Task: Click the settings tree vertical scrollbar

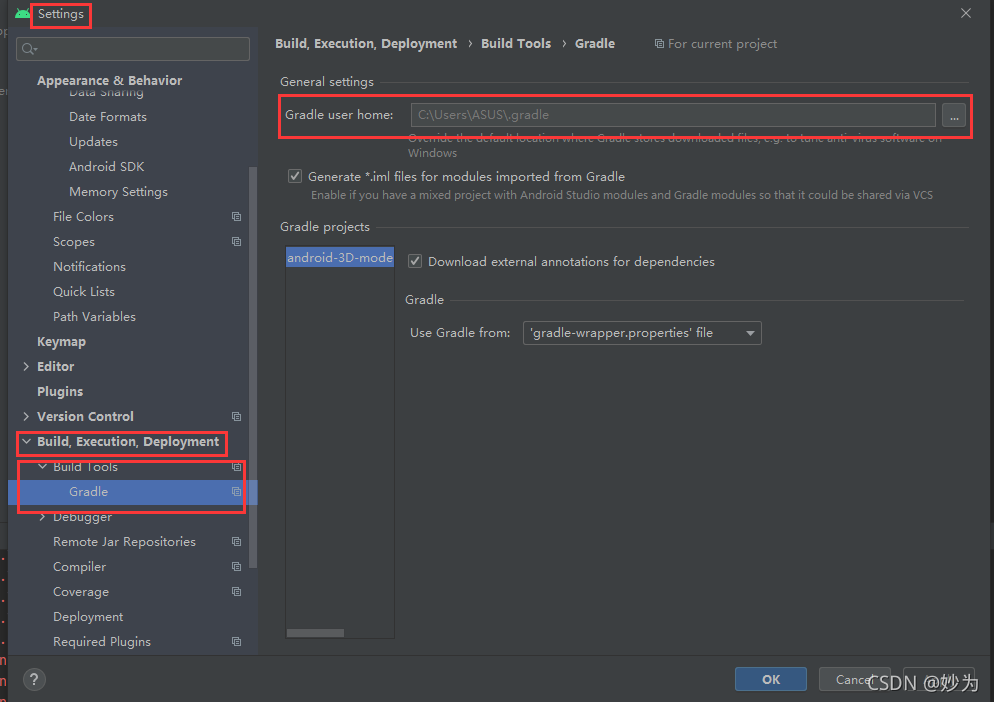Action: coord(253,367)
